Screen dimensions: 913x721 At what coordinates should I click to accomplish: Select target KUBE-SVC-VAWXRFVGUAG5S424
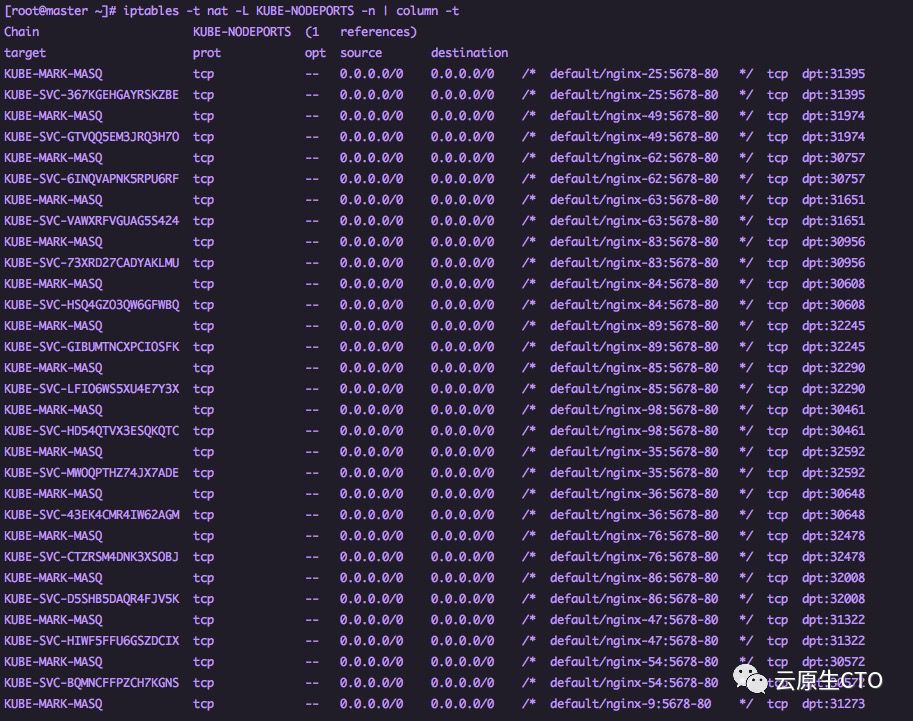(x=91, y=221)
